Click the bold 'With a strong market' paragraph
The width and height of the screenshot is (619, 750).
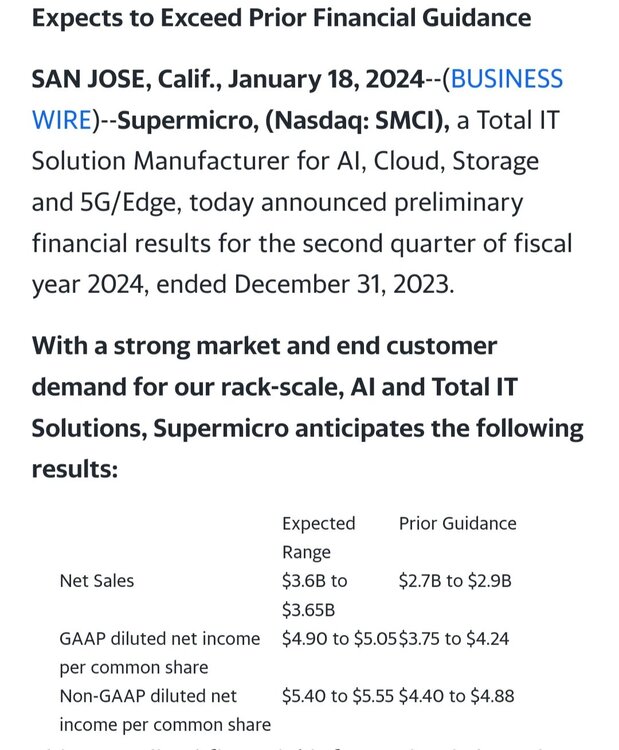coord(264,346)
